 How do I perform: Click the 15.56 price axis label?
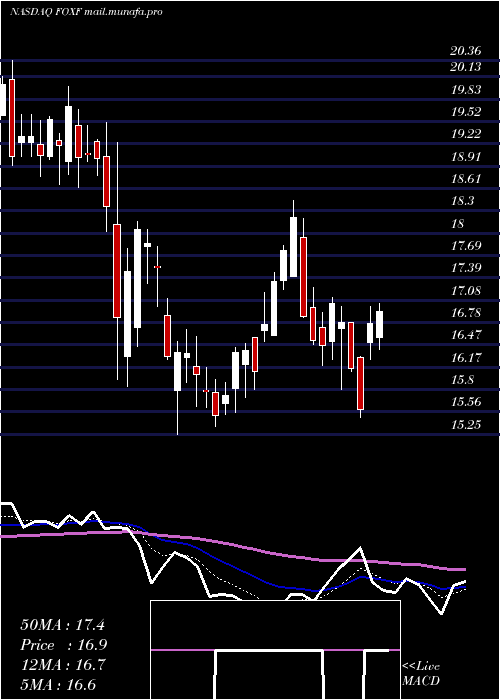[x=466, y=402]
